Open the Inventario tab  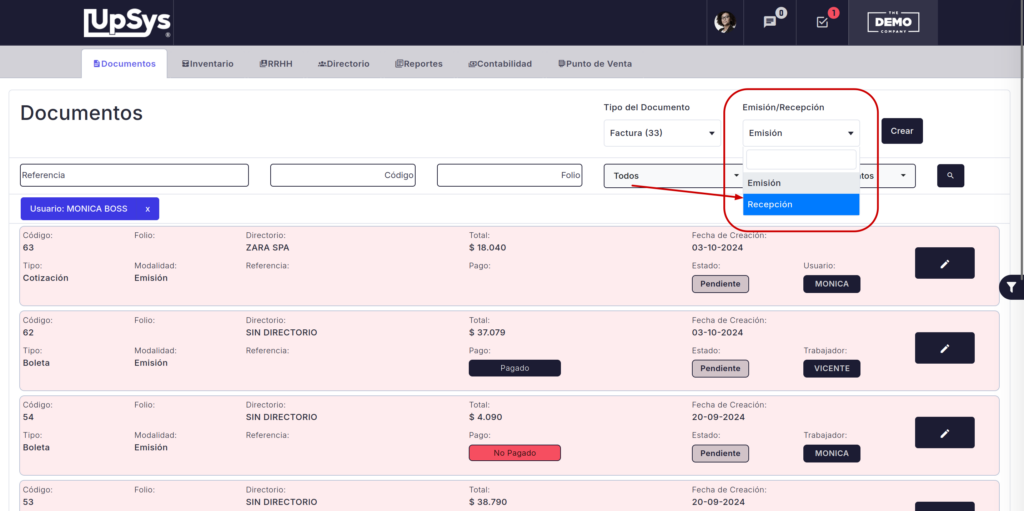207,64
